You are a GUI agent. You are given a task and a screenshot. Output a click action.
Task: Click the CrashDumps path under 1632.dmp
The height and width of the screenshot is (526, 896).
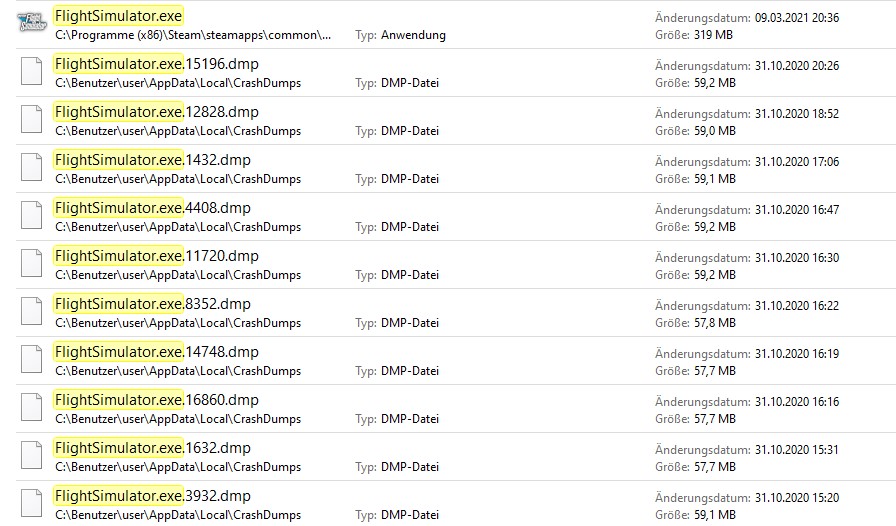coord(178,468)
